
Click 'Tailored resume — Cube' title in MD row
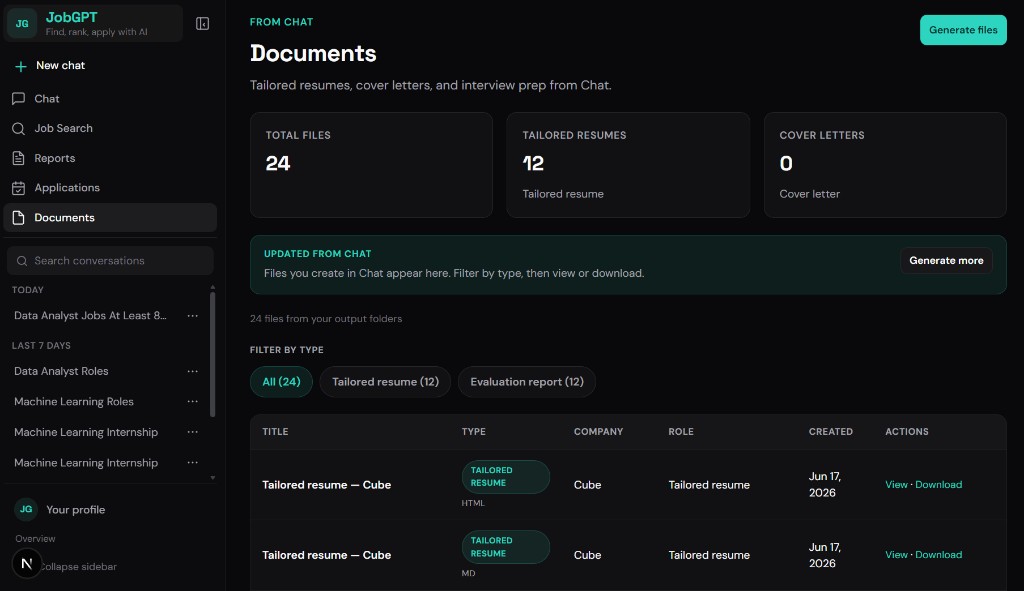pos(327,555)
